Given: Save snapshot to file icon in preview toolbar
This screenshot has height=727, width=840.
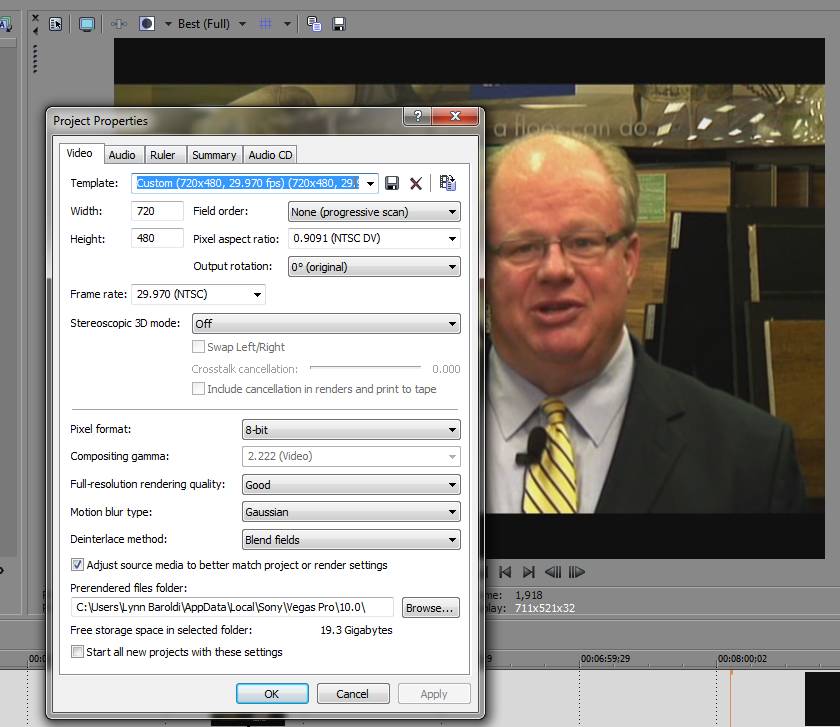Looking at the screenshot, I should pyautogui.click(x=339, y=24).
